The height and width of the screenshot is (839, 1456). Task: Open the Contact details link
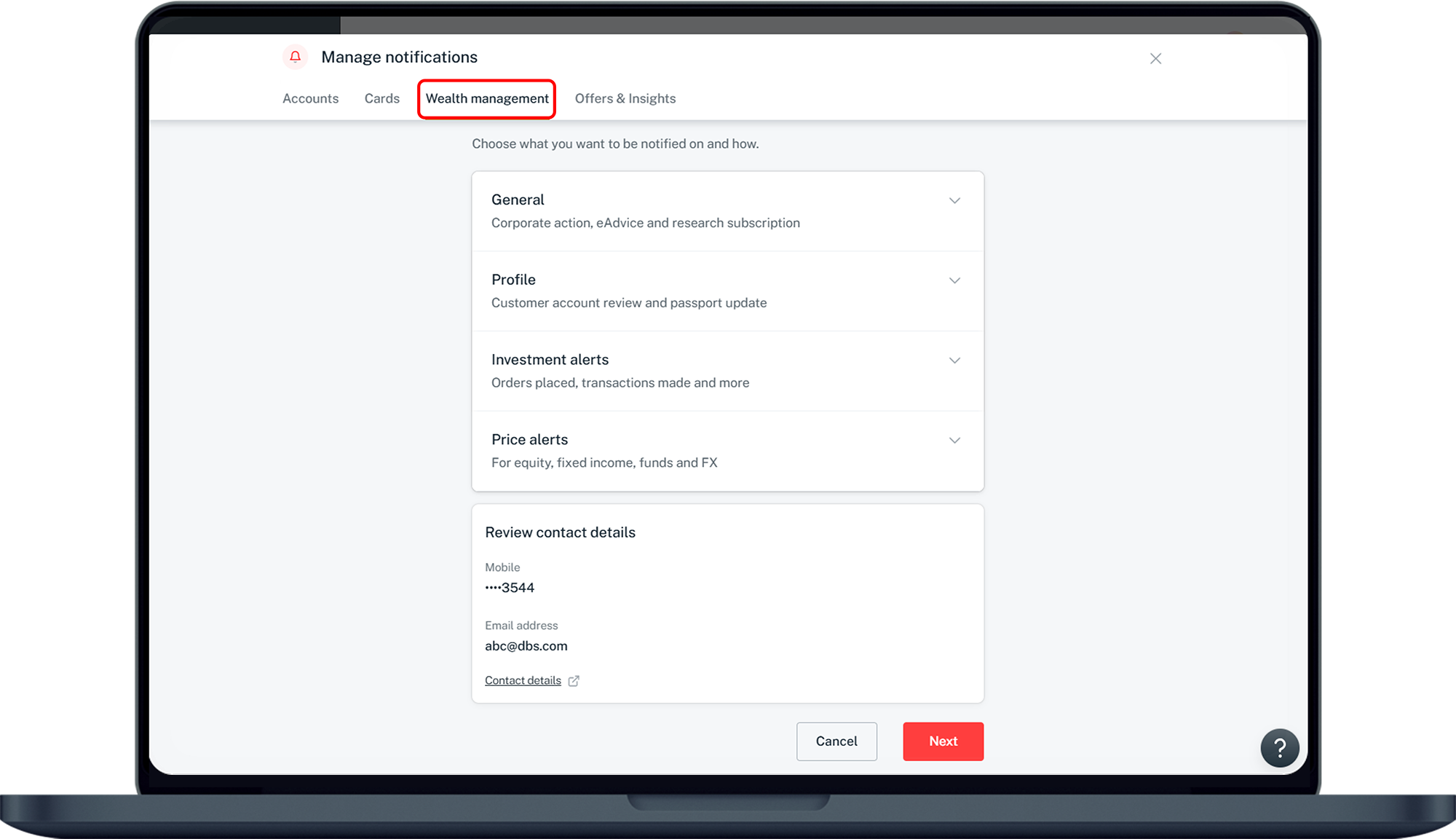[523, 680]
